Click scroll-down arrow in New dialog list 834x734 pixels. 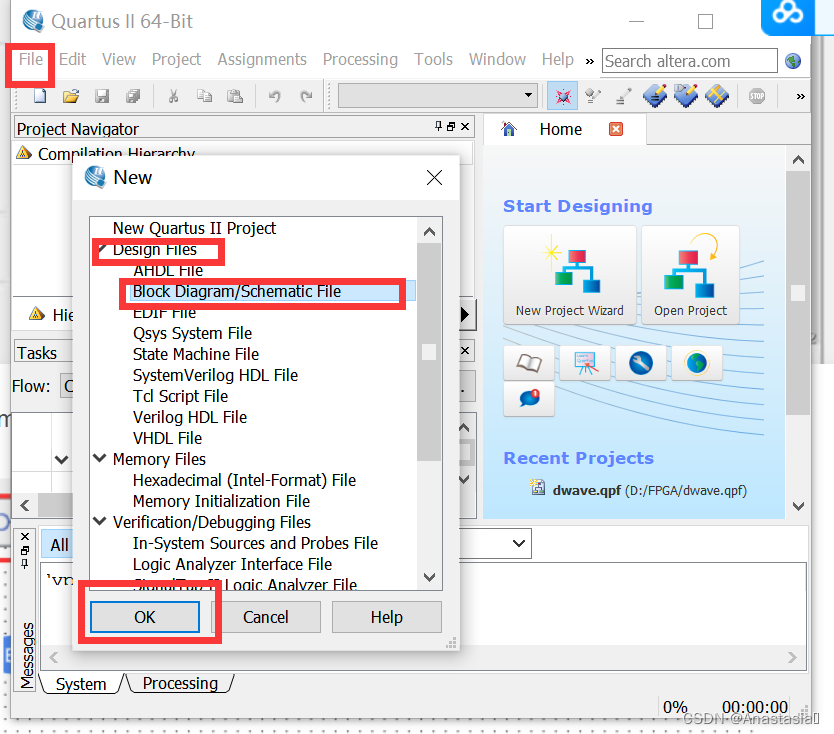pos(429,577)
